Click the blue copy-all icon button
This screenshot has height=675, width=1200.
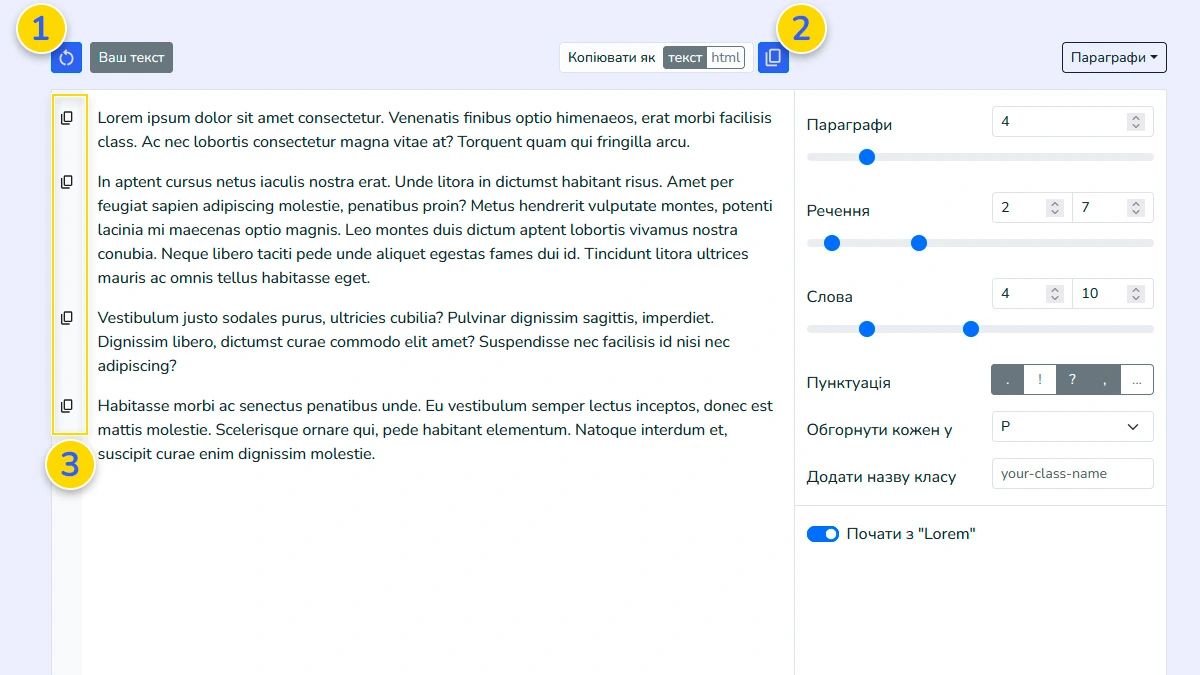point(773,58)
